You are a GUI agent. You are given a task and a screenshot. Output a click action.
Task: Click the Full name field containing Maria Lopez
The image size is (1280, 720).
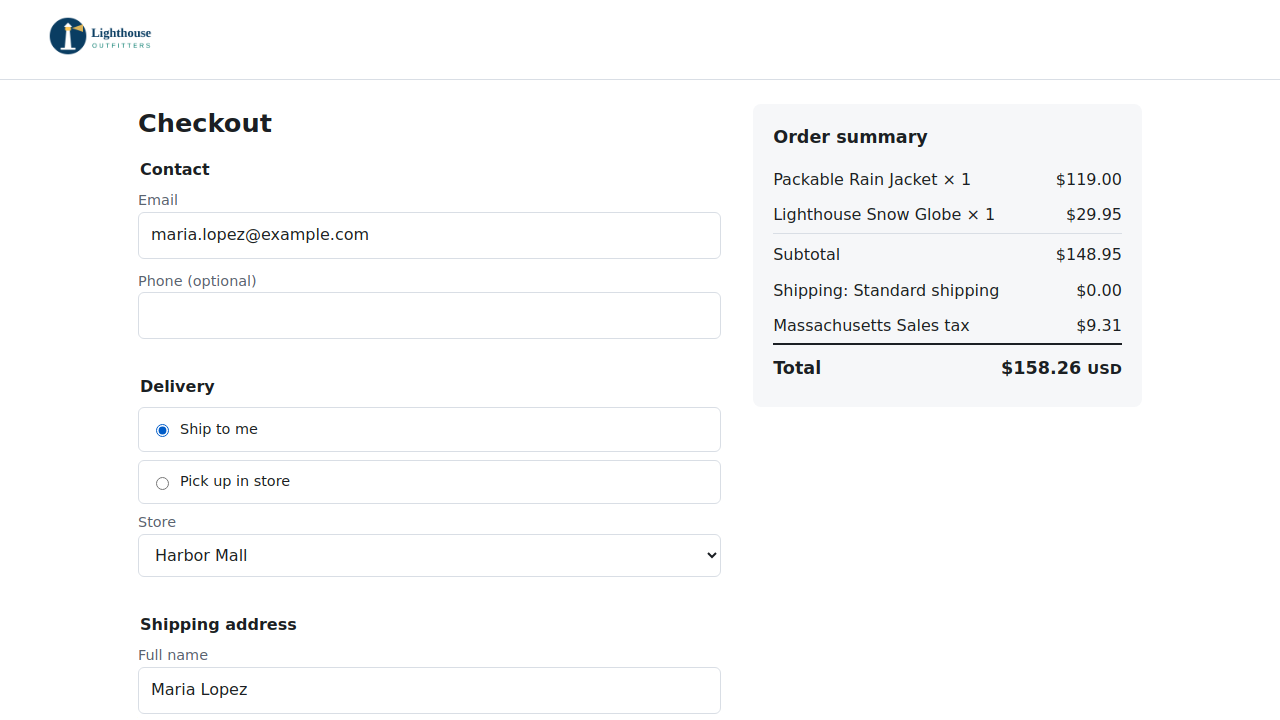(x=429, y=690)
